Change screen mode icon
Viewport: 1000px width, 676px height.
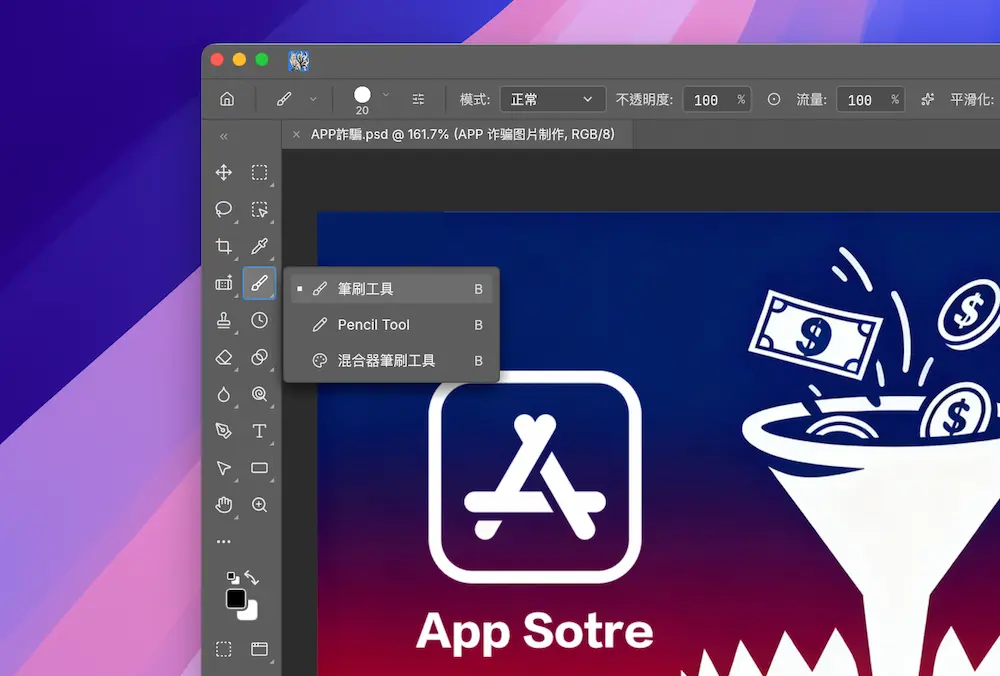[x=260, y=649]
